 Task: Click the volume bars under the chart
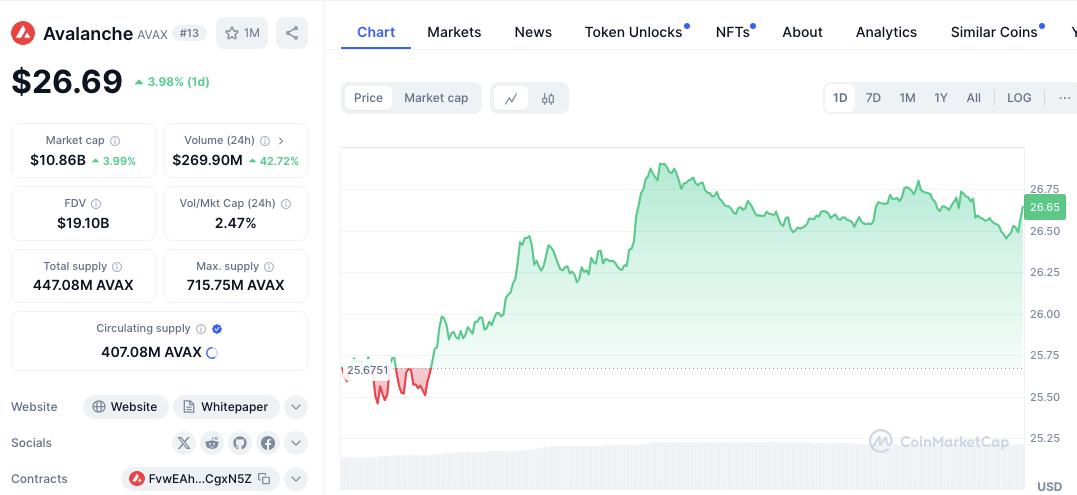[682, 467]
